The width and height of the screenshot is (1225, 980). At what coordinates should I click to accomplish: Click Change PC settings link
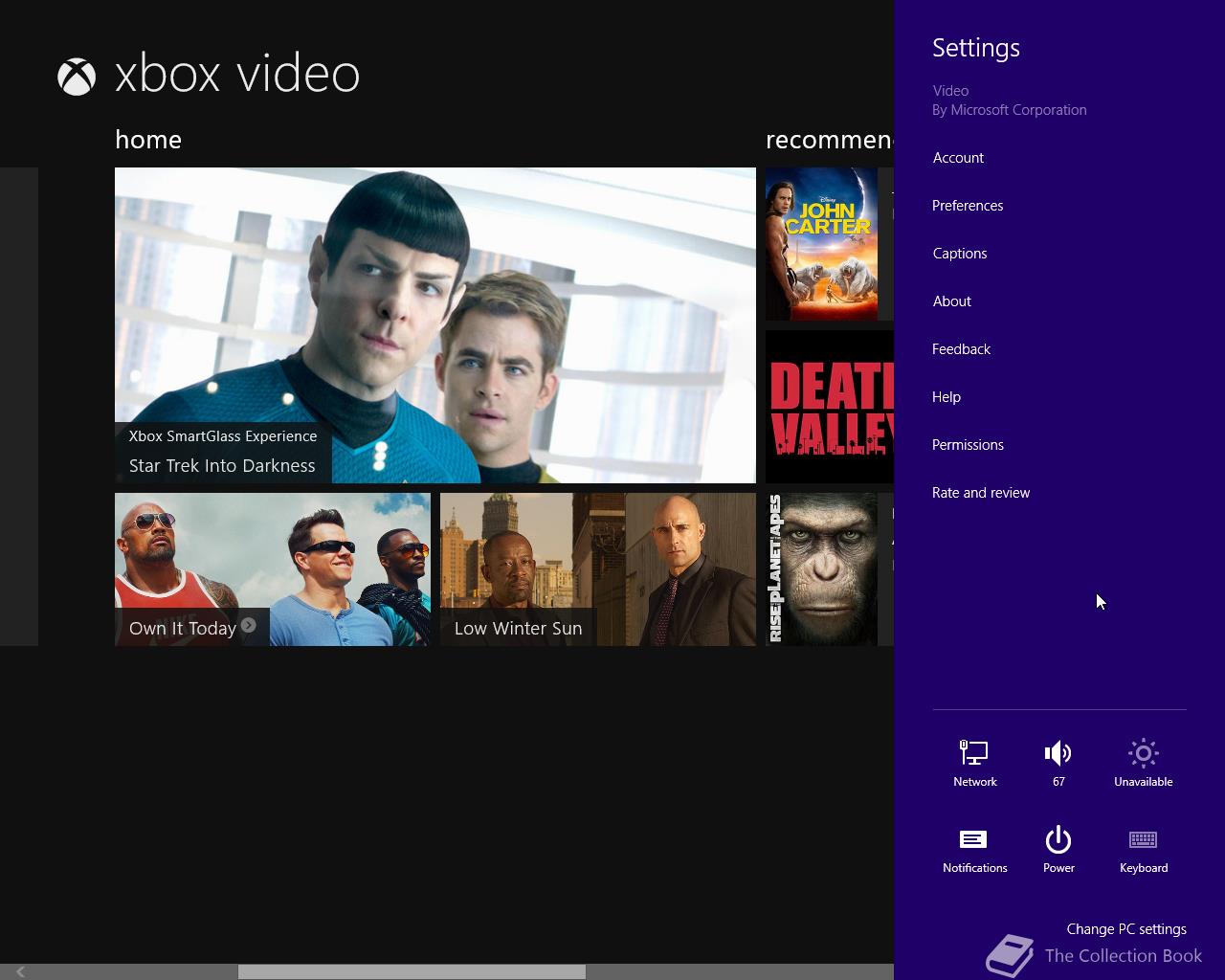tap(1126, 929)
